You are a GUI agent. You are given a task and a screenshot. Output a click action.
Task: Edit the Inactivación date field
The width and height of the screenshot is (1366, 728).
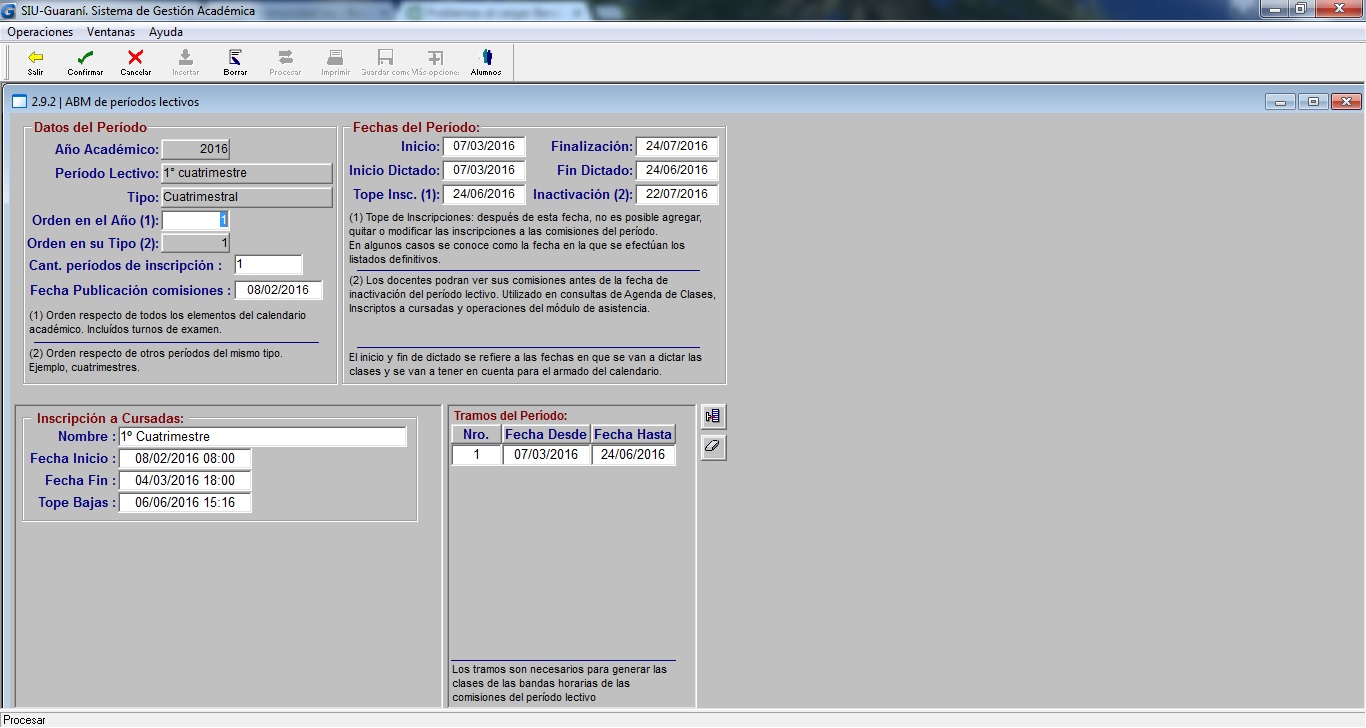[677, 194]
